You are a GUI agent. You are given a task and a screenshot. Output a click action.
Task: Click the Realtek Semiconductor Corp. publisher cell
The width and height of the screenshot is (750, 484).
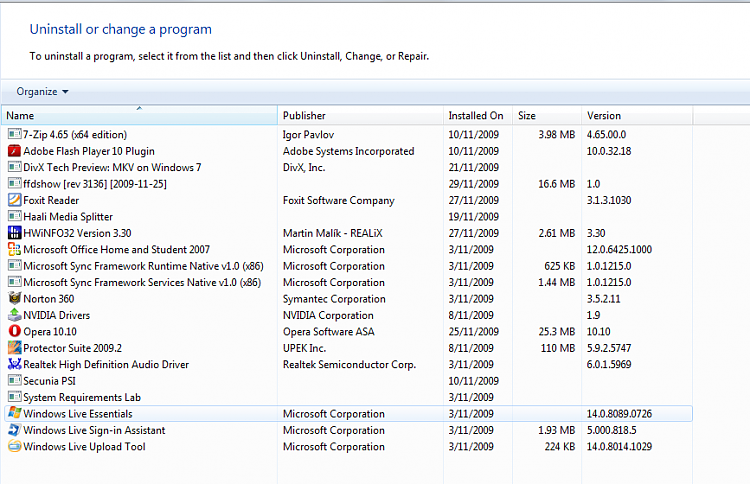(349, 364)
